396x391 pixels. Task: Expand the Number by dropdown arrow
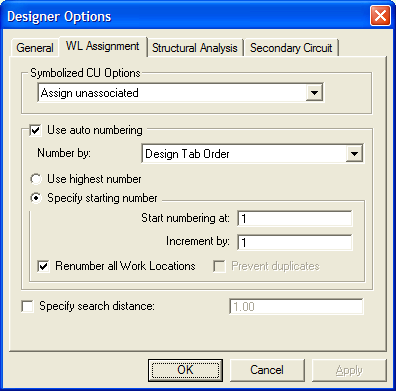pos(354,154)
